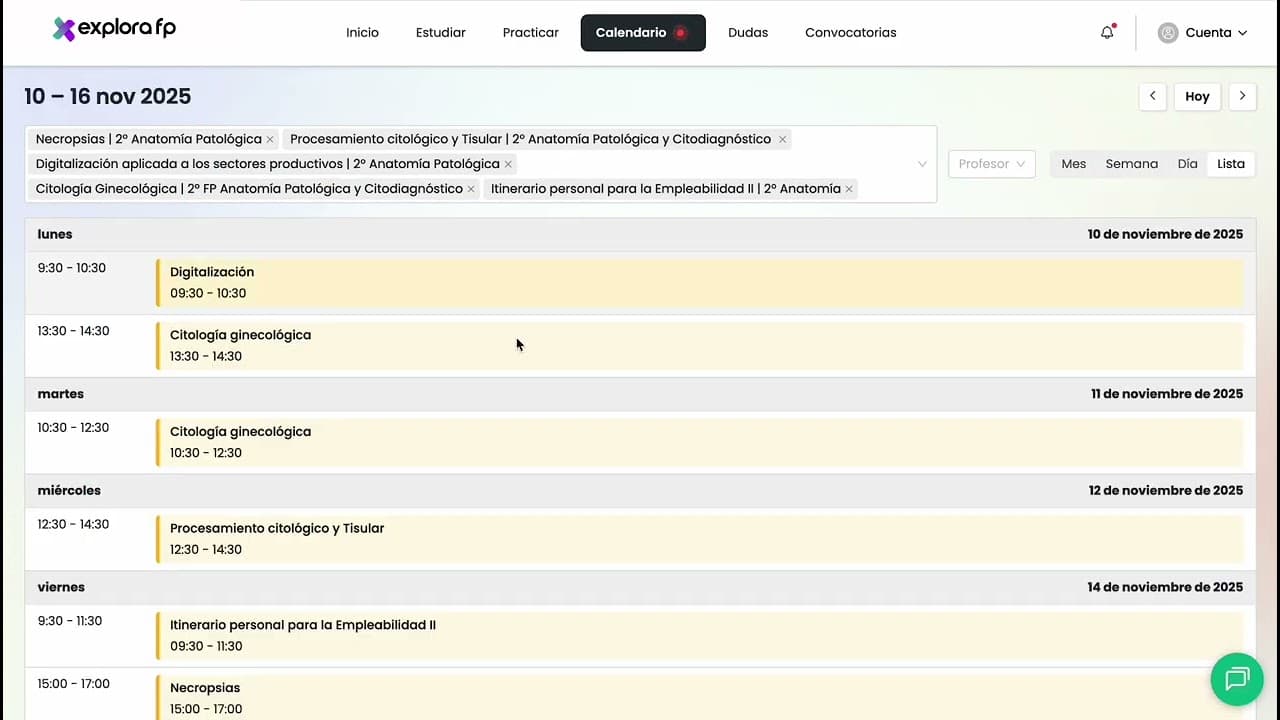The width and height of the screenshot is (1280, 720).
Task: Open the Profesor dropdown
Action: pos(991,164)
